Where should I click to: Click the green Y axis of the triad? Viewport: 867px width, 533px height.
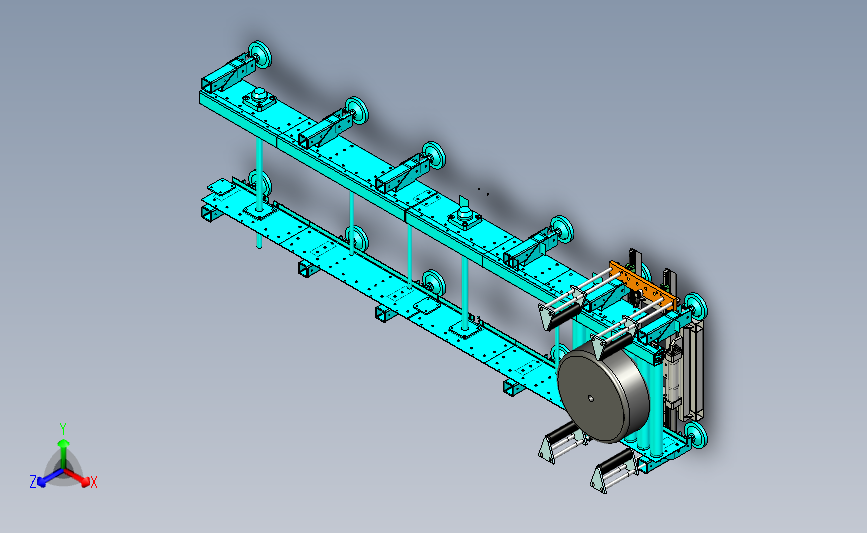[x=64, y=454]
